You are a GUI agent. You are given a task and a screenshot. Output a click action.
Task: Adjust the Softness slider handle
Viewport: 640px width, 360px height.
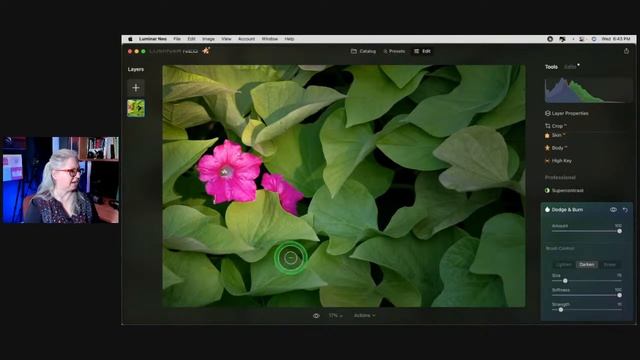tap(619, 295)
